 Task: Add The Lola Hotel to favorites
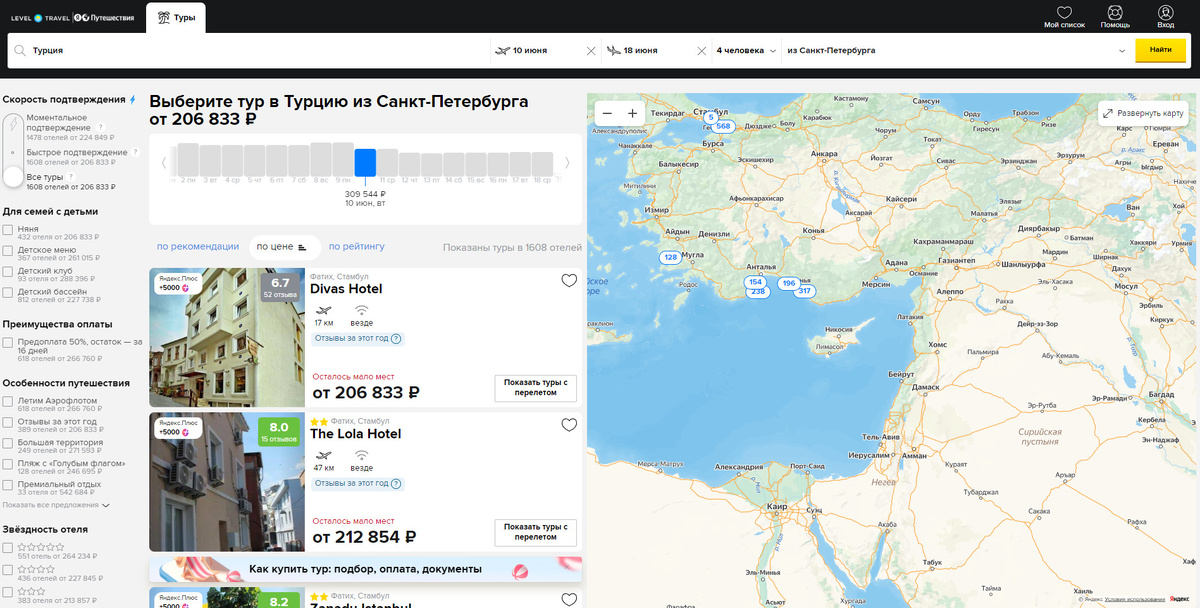(x=569, y=424)
